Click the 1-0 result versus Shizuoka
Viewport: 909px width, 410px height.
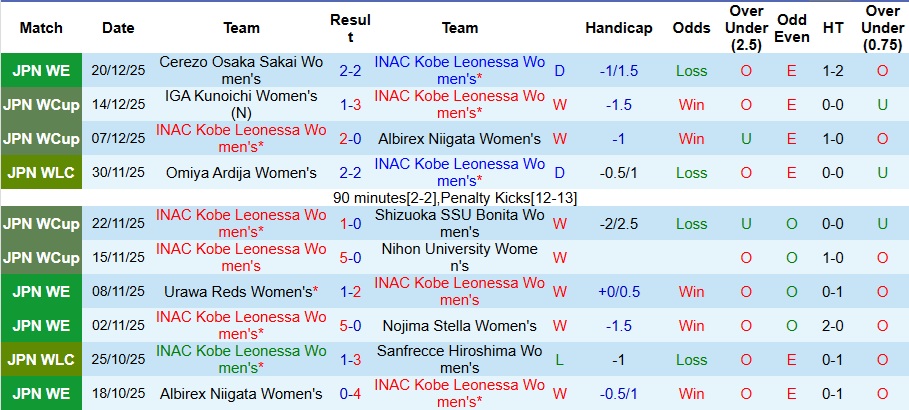click(350, 224)
